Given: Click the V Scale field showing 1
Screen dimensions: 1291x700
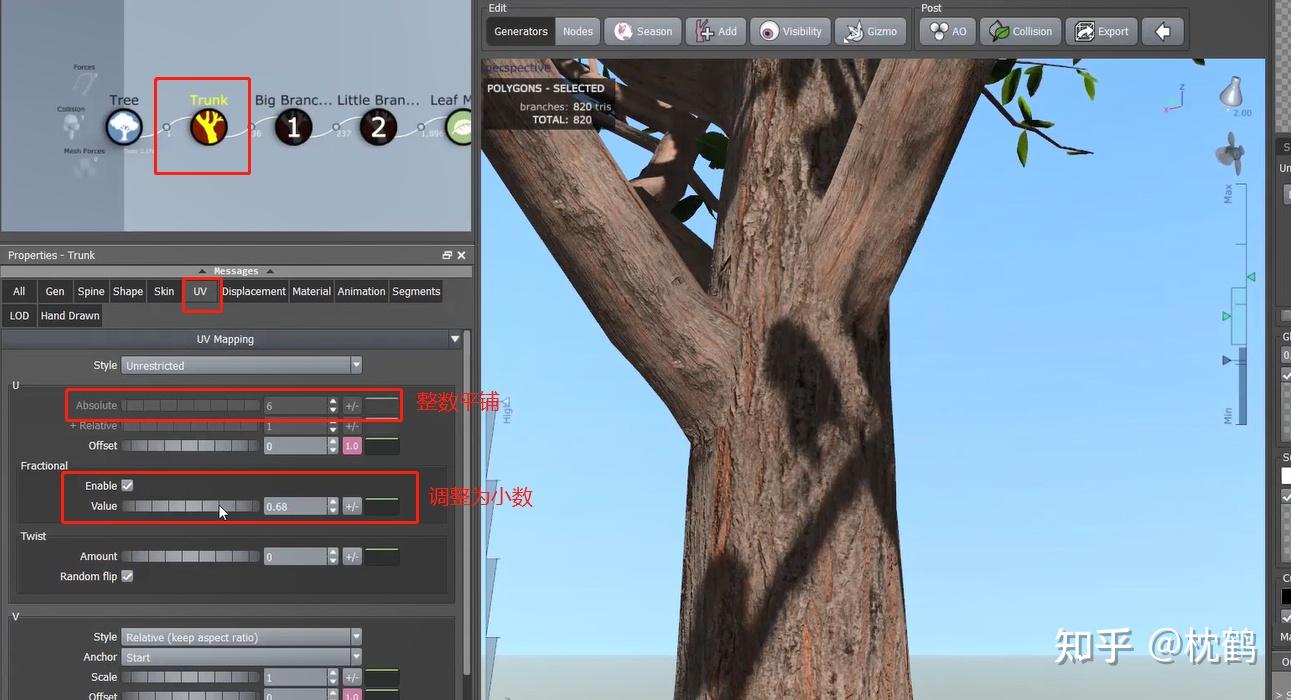Looking at the screenshot, I should tap(295, 677).
